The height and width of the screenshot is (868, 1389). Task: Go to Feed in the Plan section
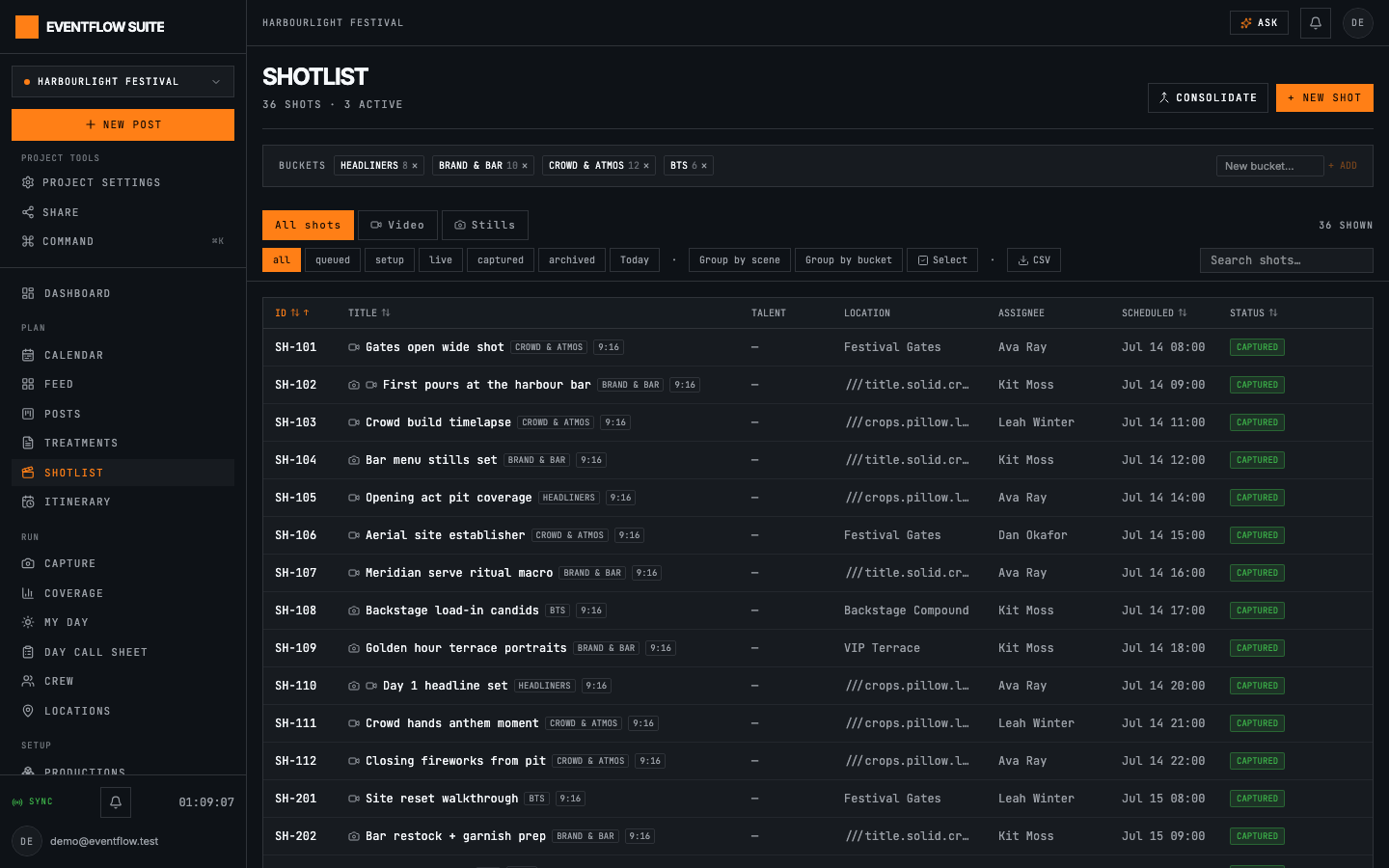point(123,384)
